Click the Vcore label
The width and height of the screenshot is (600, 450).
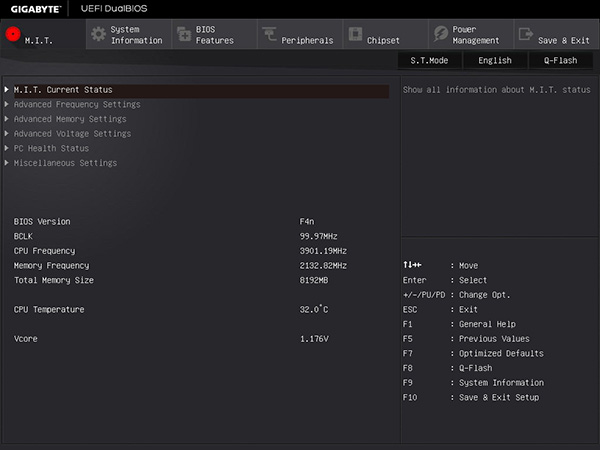pyautogui.click(x=26, y=339)
